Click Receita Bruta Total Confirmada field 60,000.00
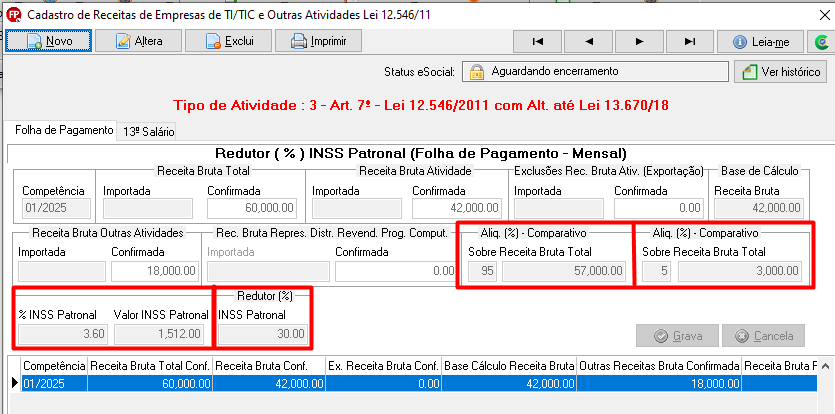The image size is (835, 414). point(252,208)
